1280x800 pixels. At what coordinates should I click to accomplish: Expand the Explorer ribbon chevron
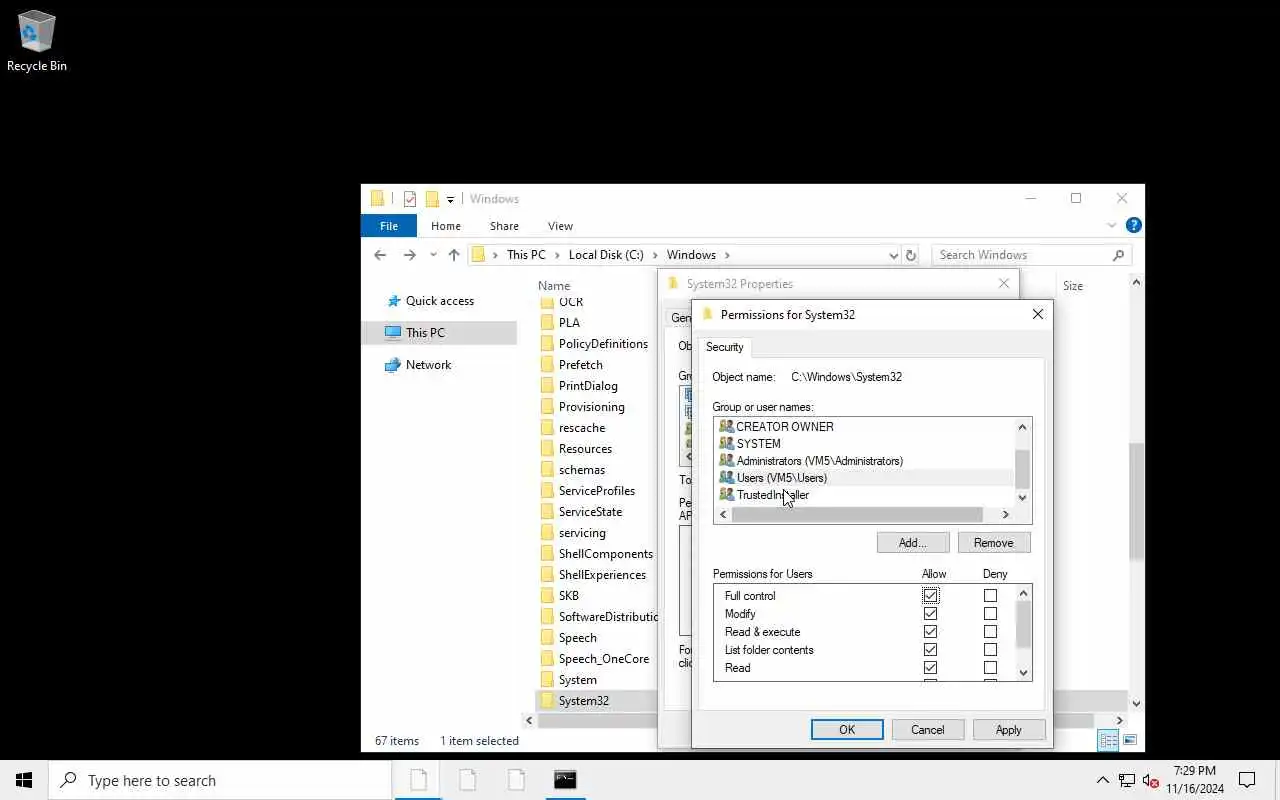pos(1112,226)
